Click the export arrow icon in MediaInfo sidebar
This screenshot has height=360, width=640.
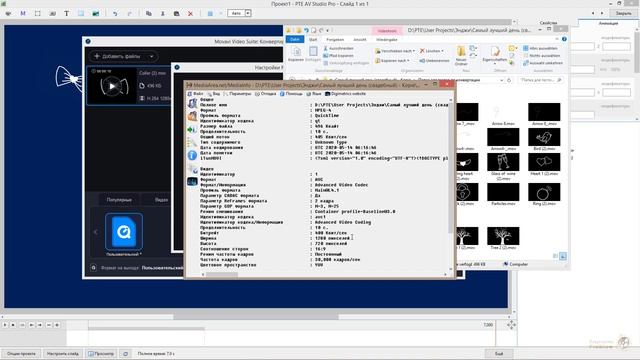point(192,130)
